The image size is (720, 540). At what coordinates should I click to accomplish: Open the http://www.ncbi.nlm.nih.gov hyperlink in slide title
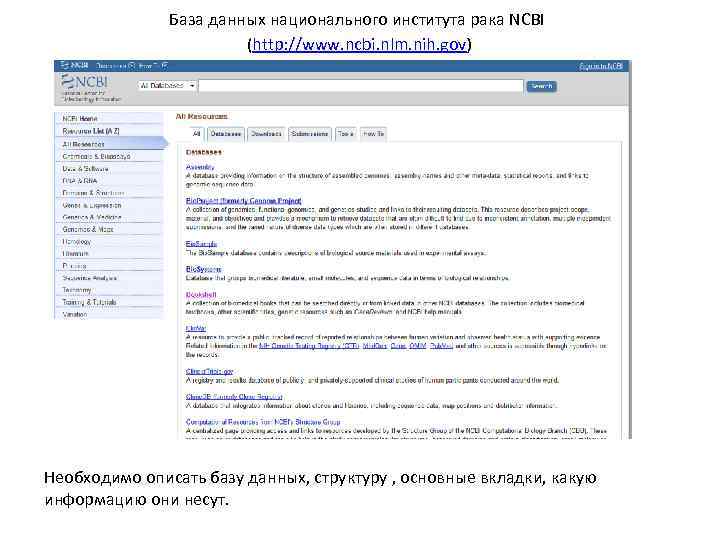click(360, 45)
